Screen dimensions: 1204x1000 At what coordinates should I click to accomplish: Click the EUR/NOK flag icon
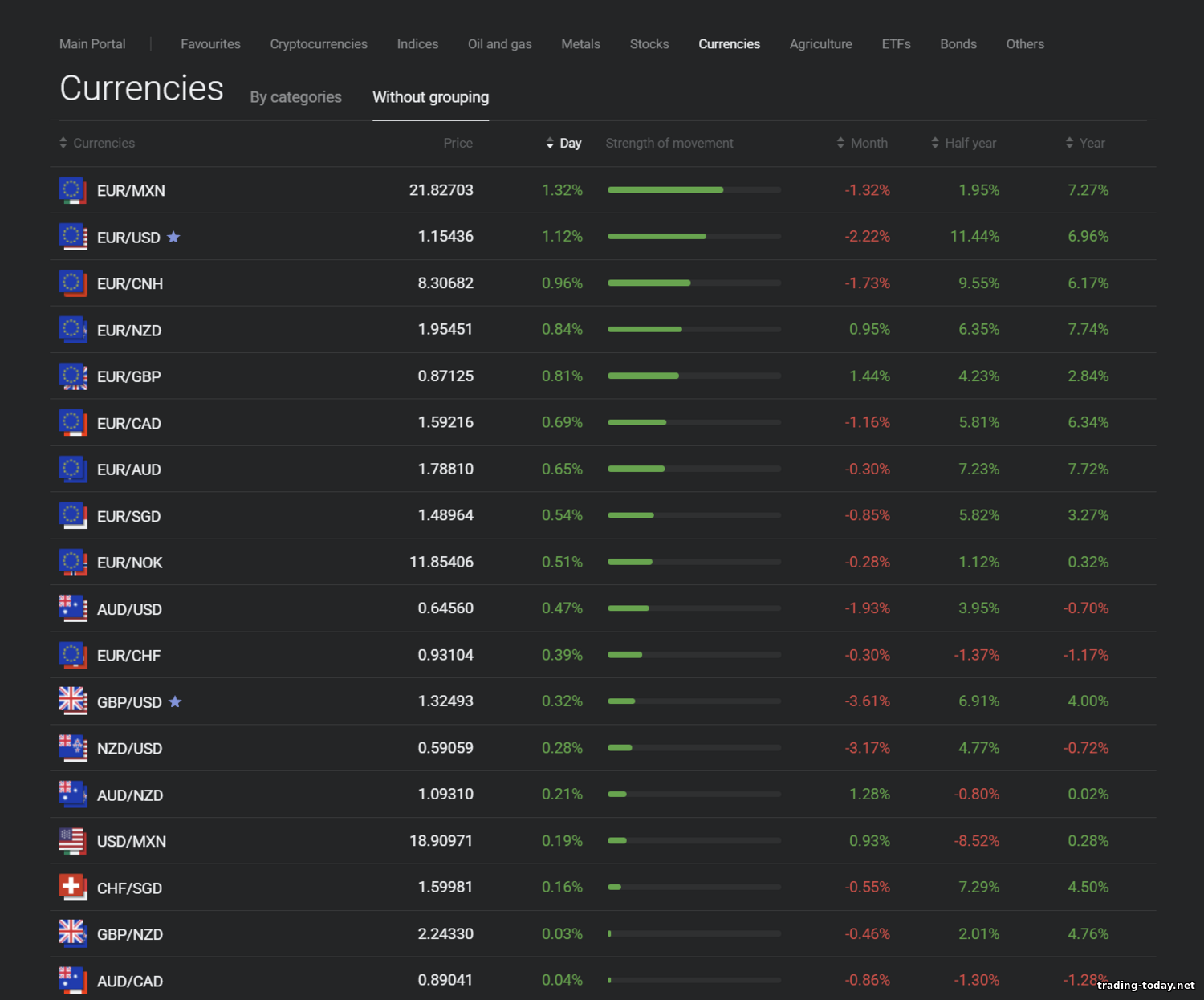[73, 563]
